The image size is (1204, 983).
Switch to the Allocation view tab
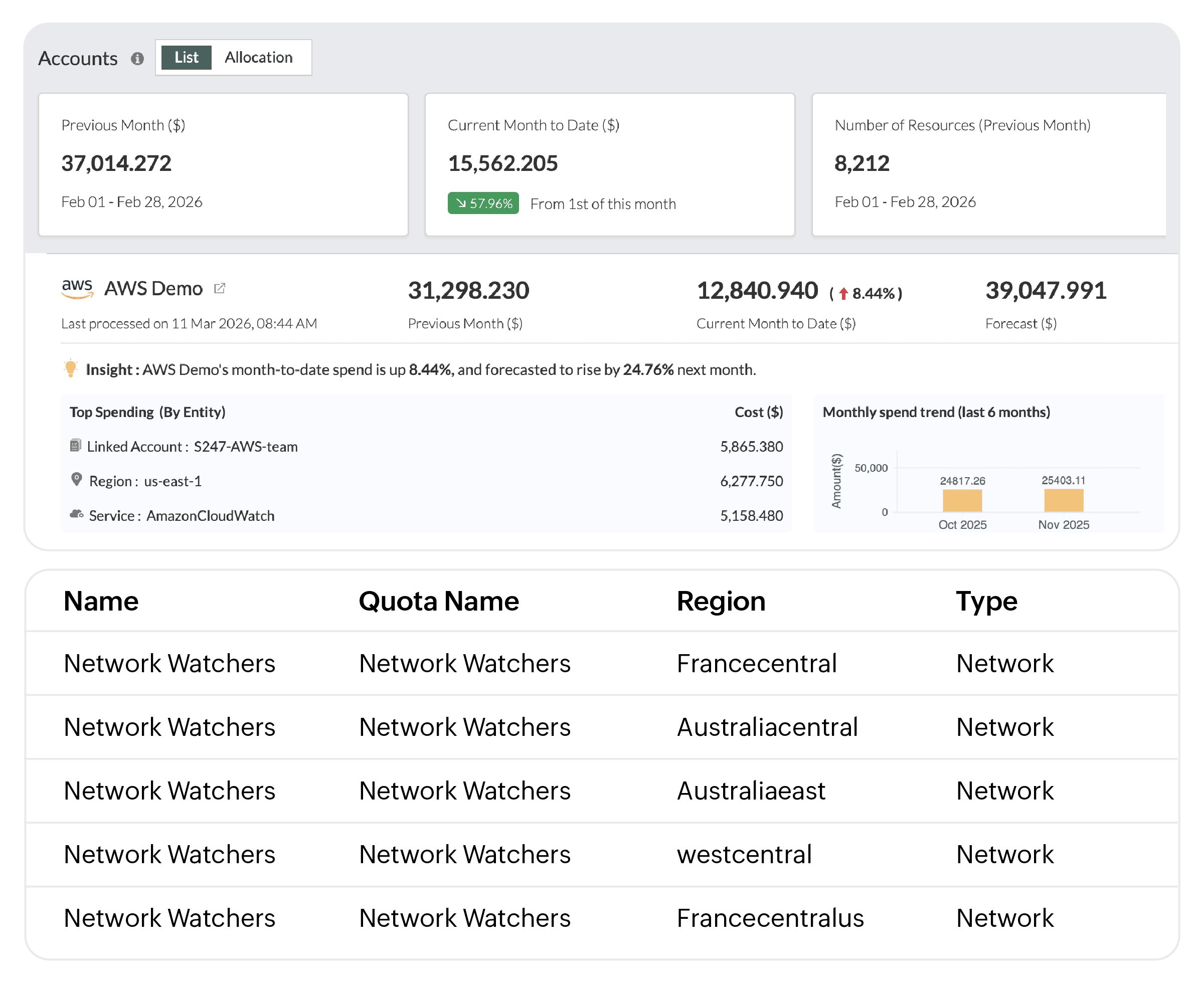(259, 57)
